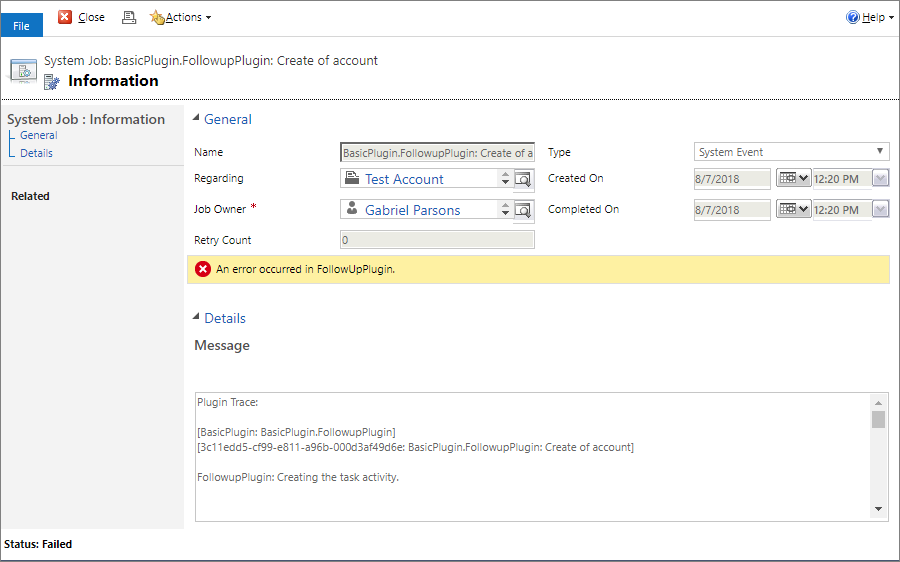Click the red Close icon in toolbar
This screenshot has width=900, height=562.
66,17
